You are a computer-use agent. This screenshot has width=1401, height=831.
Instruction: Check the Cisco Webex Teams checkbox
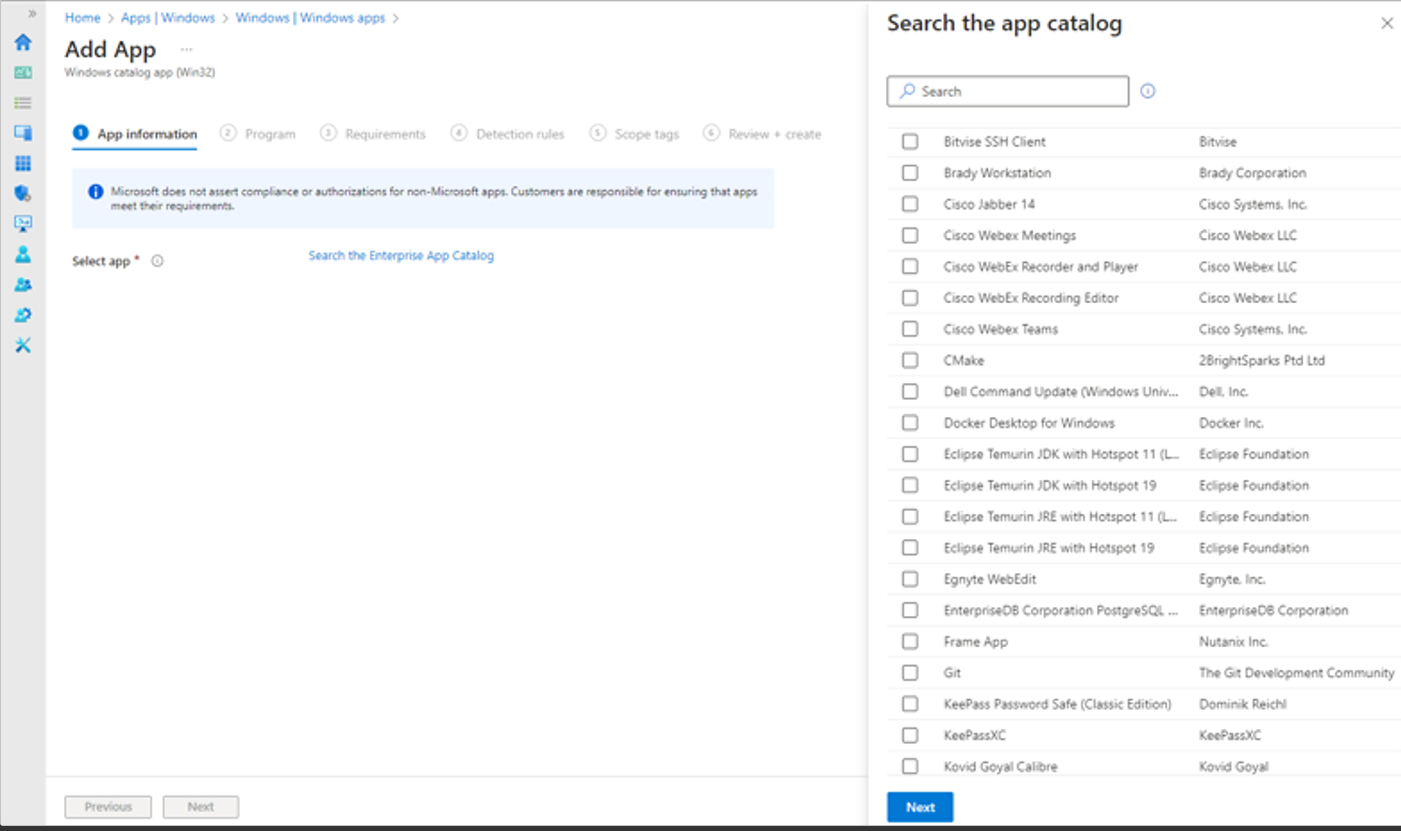(910, 329)
